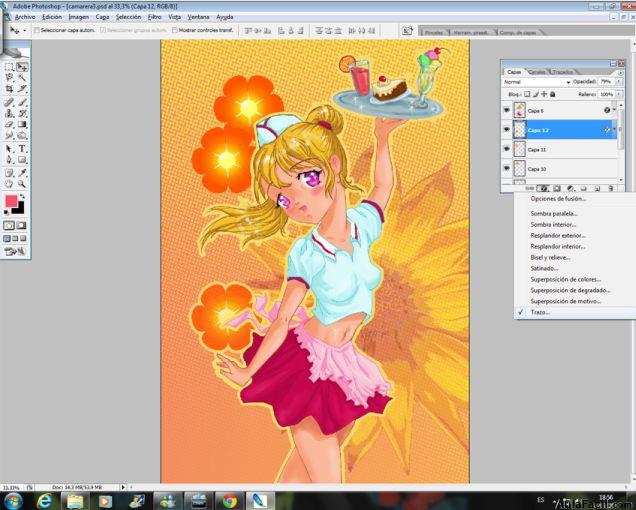This screenshot has width=636, height=510.
Task: Toggle 'Seleccionar capa autom.' checkbox
Action: 37,30
